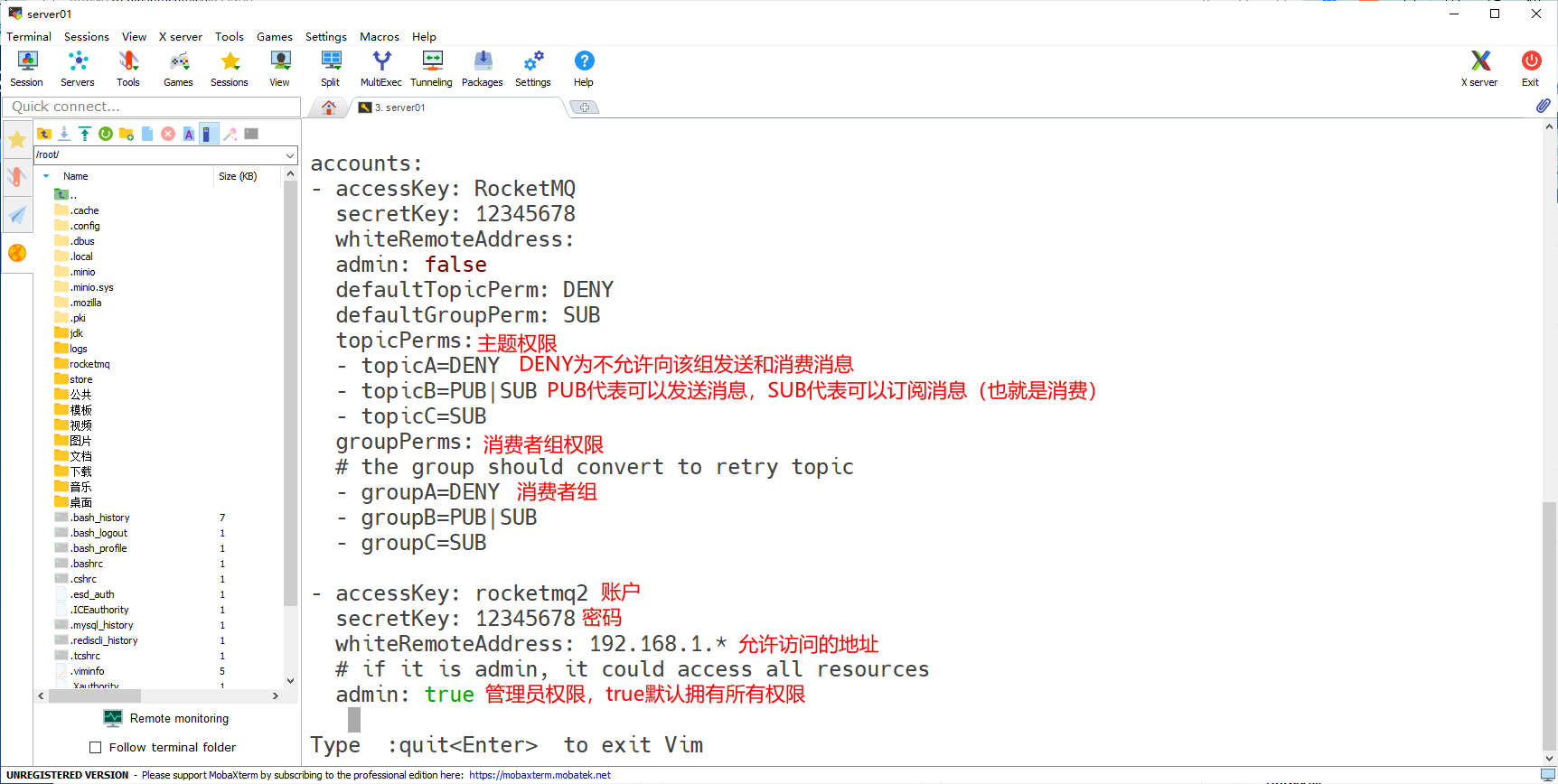This screenshot has width=1558, height=784.
Task: Click the monitor icon in status bar
Action: click(1548, 775)
